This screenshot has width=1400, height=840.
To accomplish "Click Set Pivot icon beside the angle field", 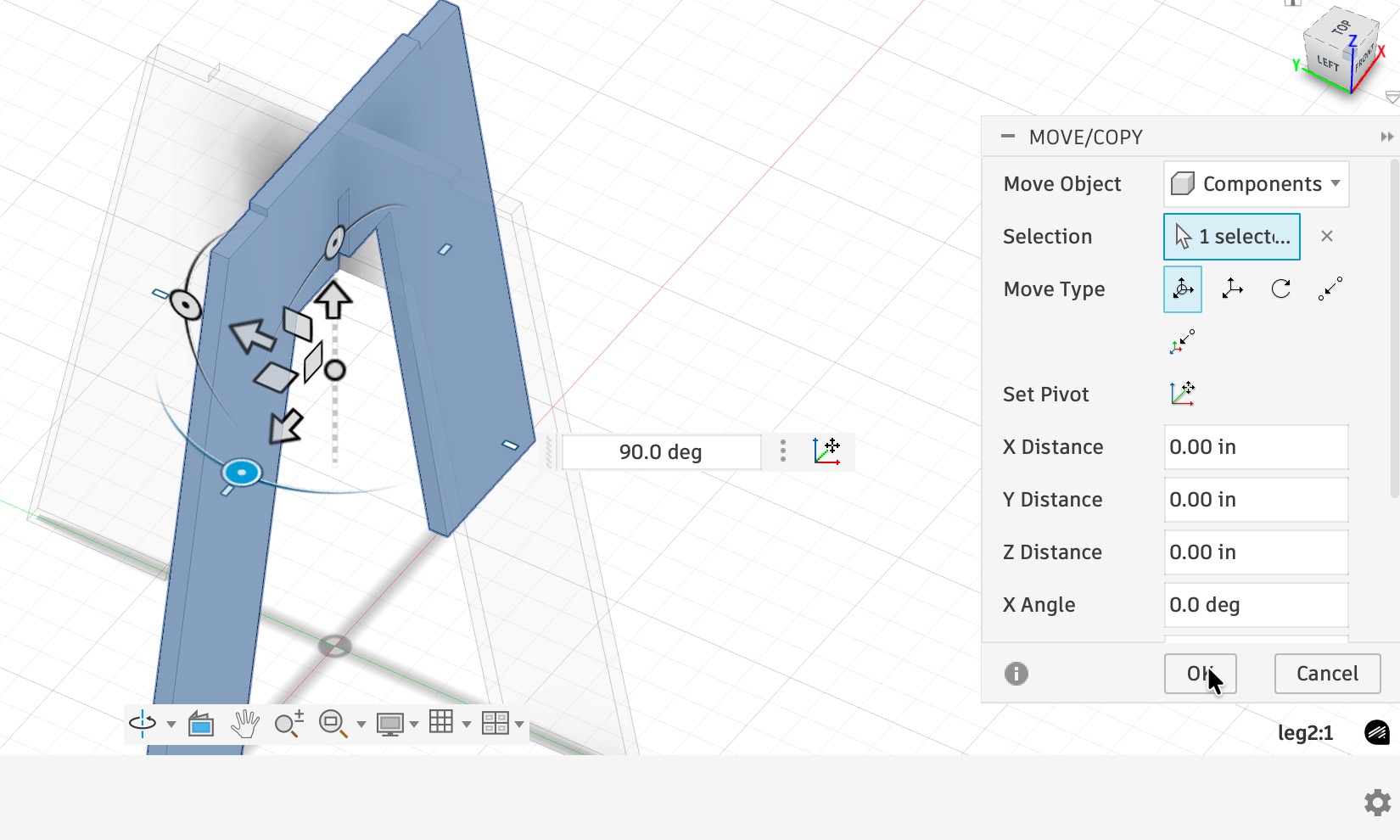I will (826, 451).
